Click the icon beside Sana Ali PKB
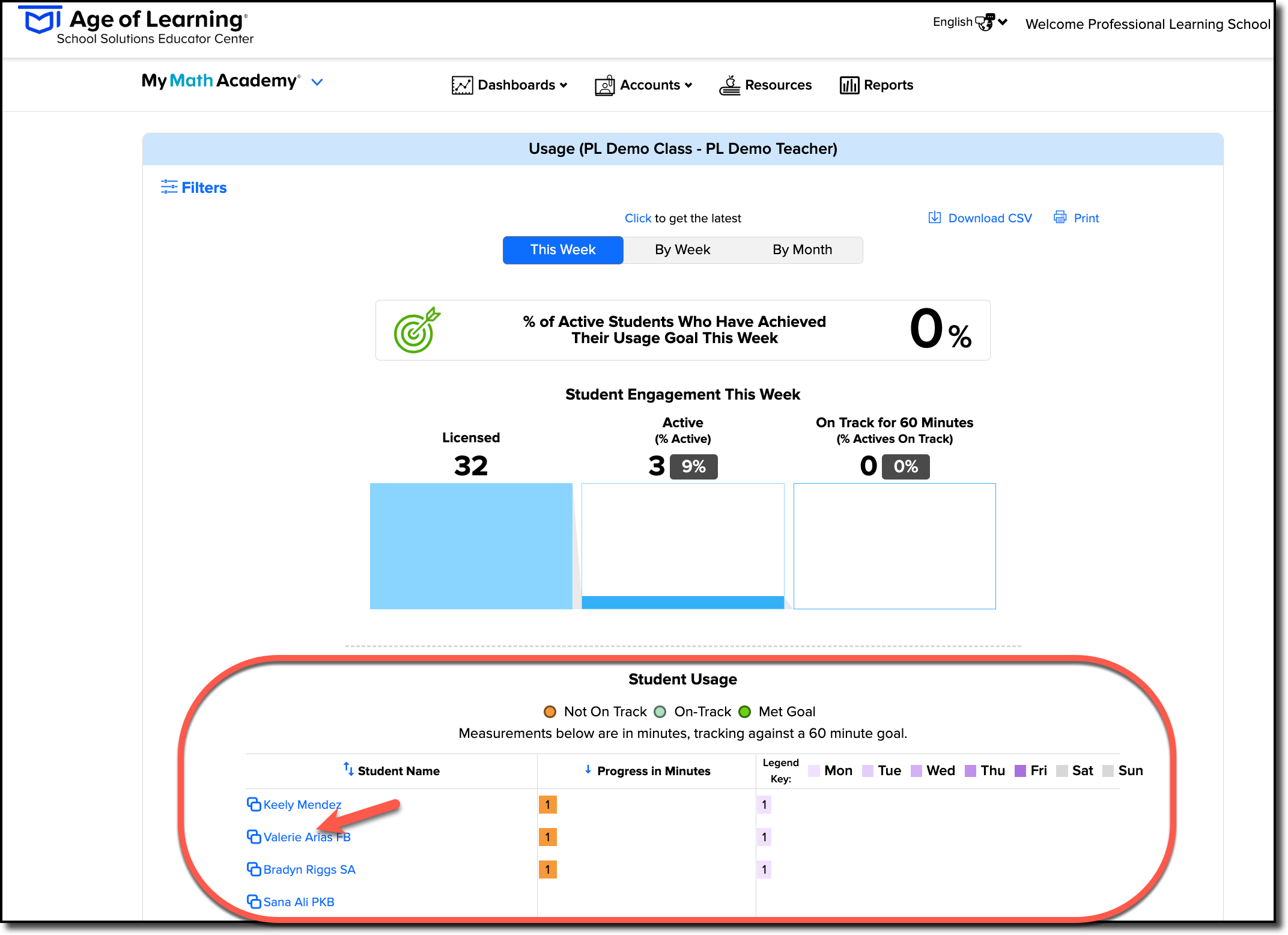This screenshot has height=935, width=1288. pos(254,901)
